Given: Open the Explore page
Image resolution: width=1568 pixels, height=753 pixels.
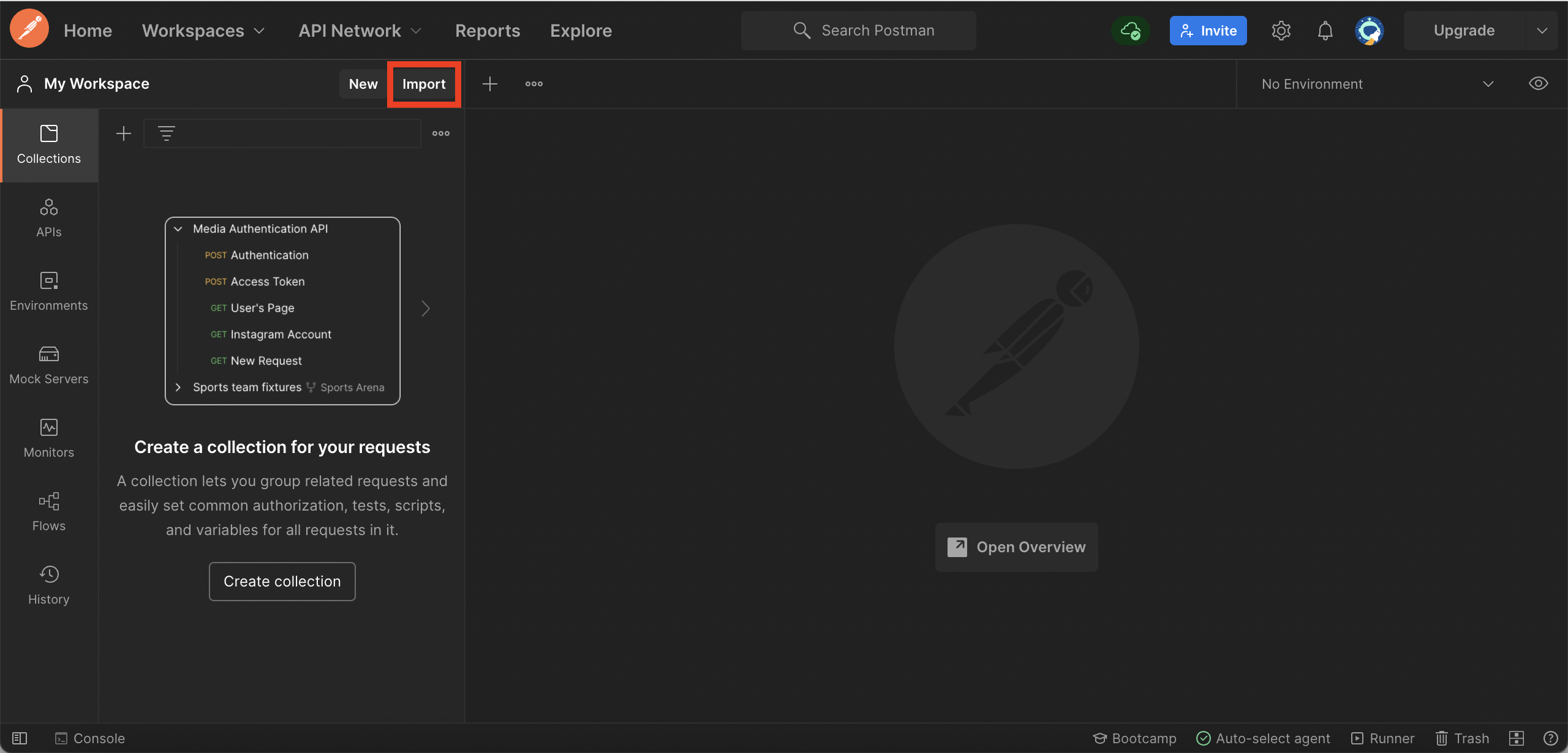Looking at the screenshot, I should [x=580, y=30].
